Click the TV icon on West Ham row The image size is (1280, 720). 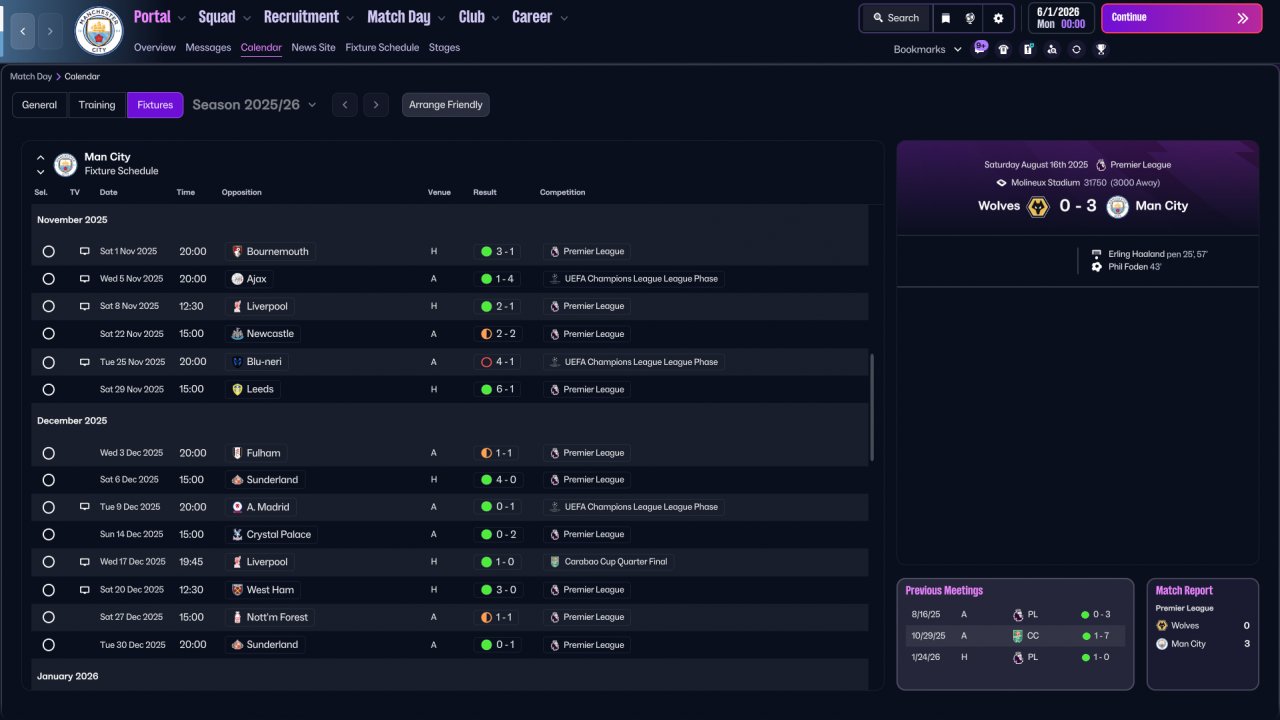[x=85, y=590]
